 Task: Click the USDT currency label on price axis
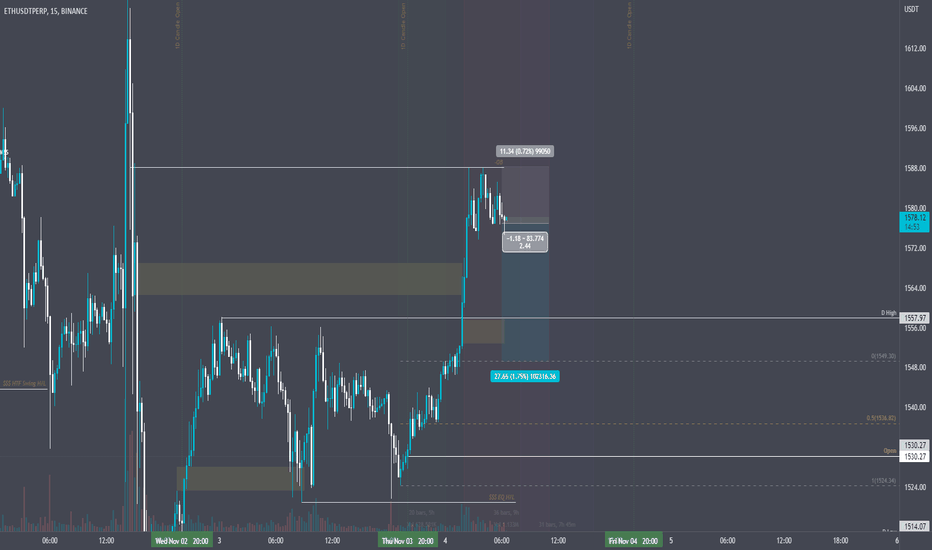click(911, 9)
